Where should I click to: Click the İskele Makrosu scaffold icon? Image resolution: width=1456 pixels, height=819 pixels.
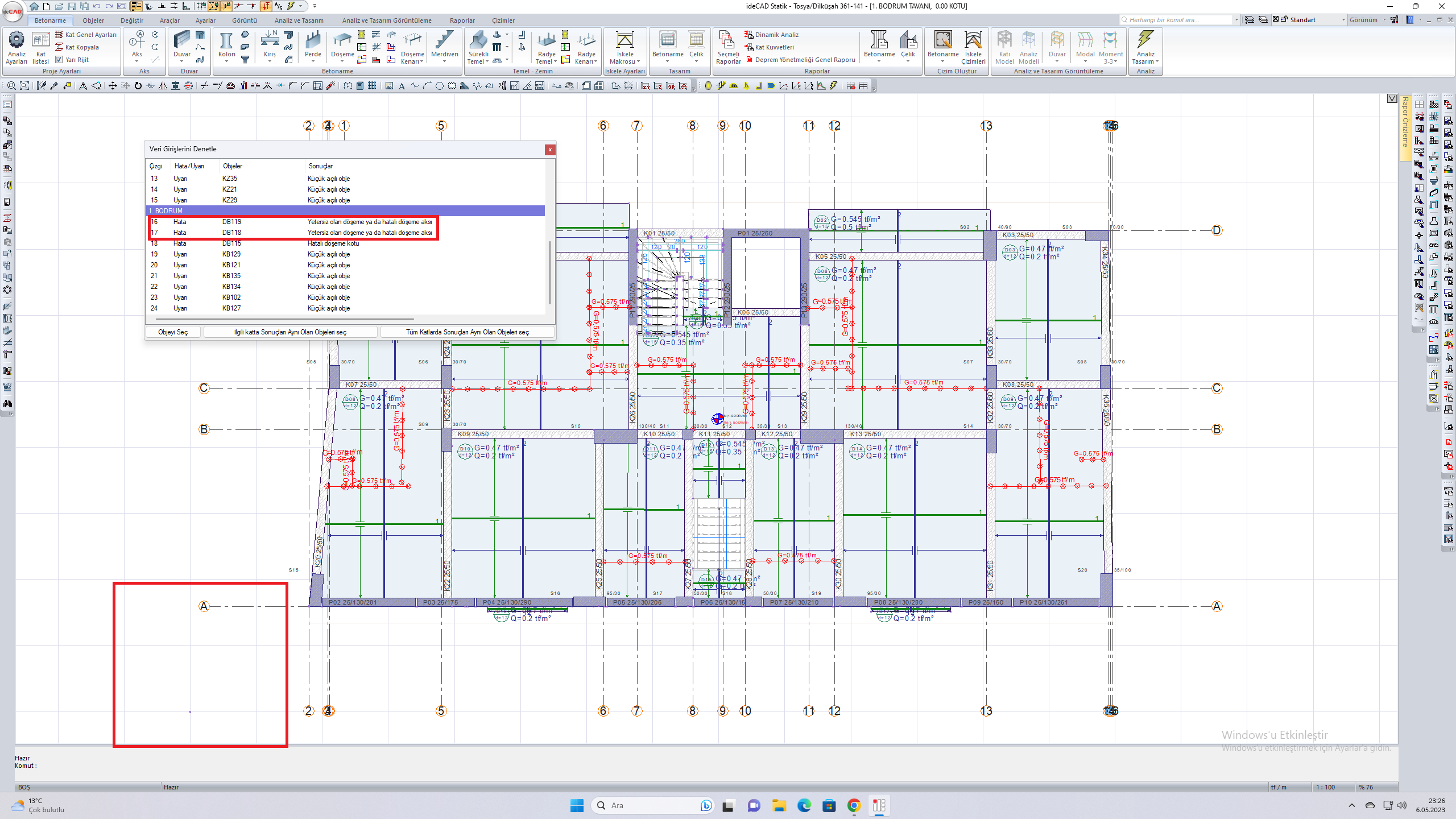pos(624,48)
